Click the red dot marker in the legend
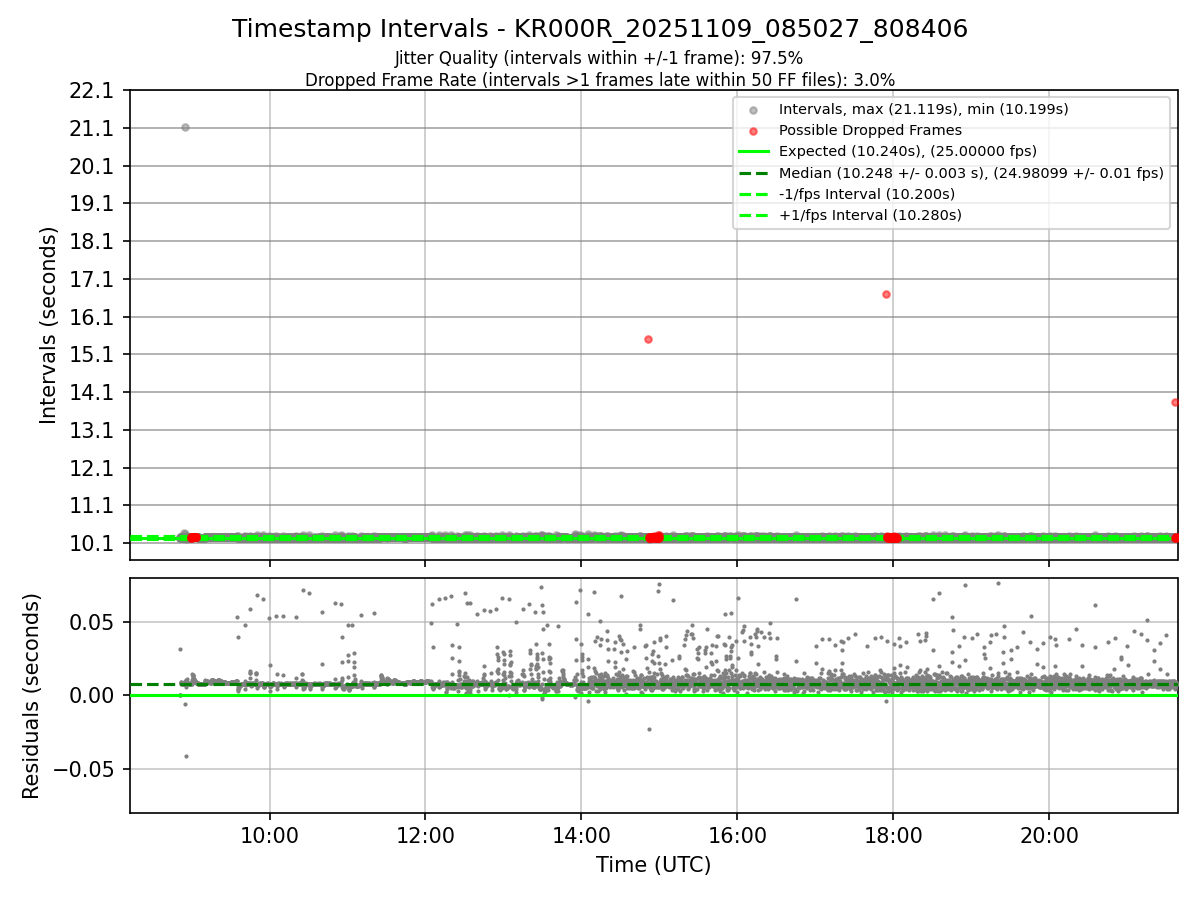 tap(754, 131)
